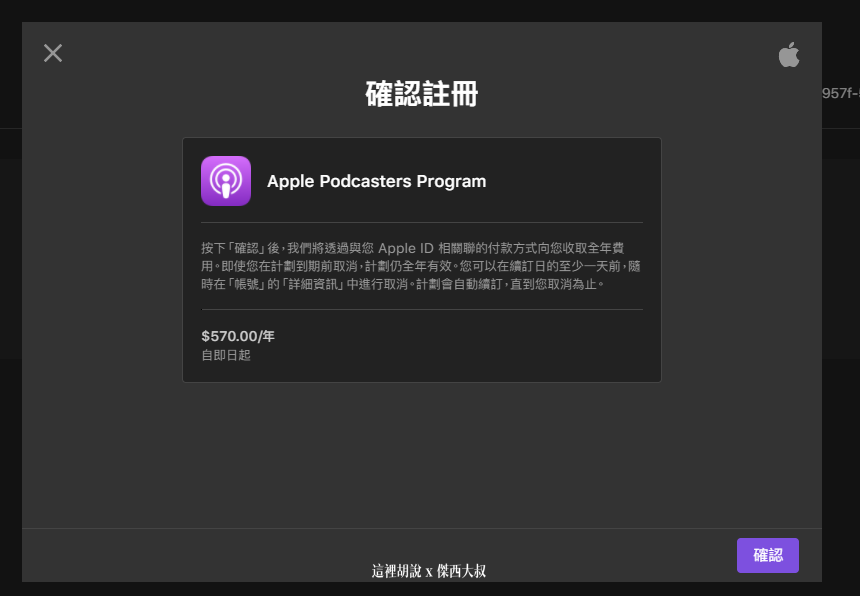860x596 pixels.
Task: Click the billing terms paragraph text
Action: click(421, 266)
